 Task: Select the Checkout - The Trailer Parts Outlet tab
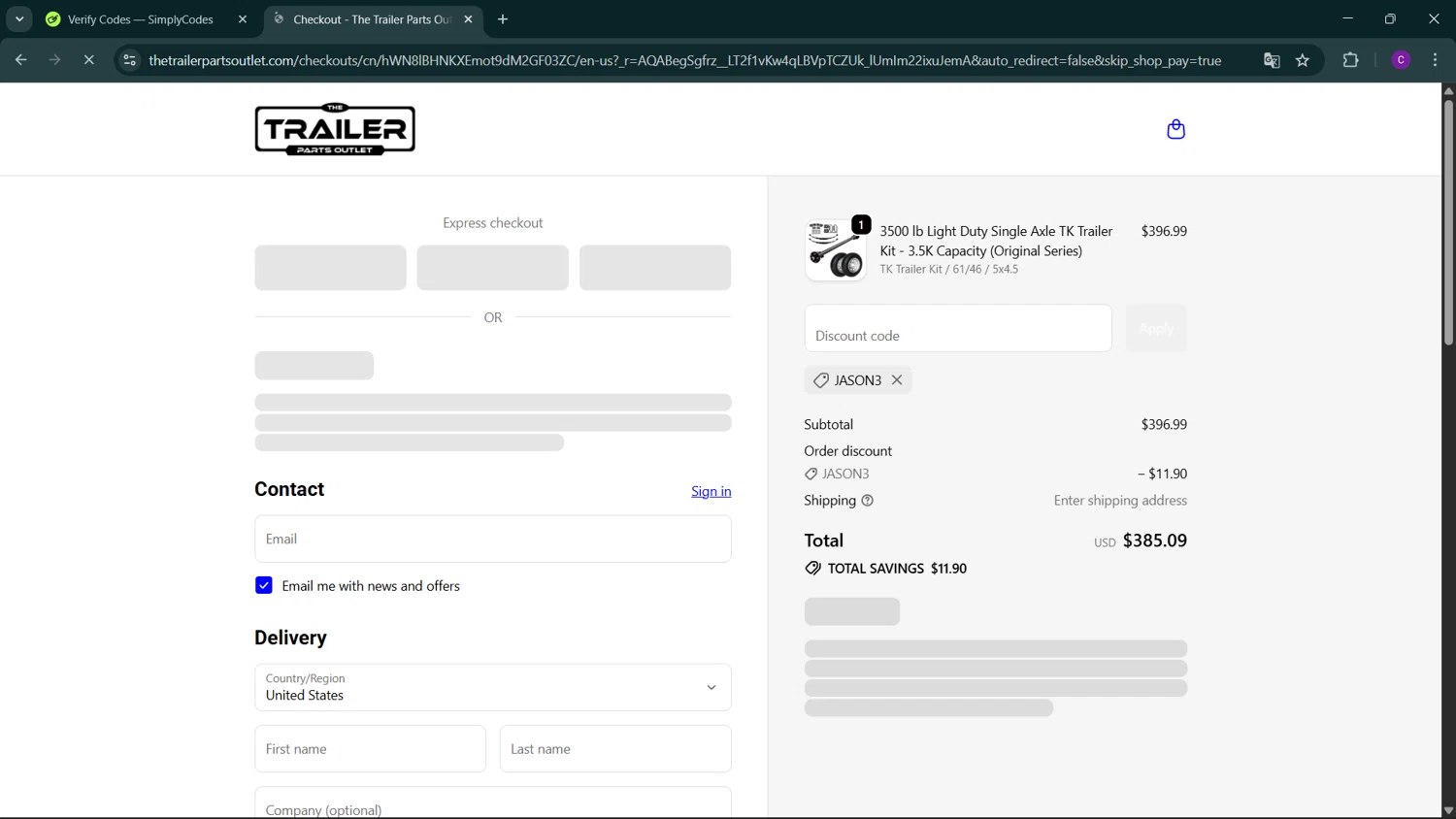(x=372, y=19)
